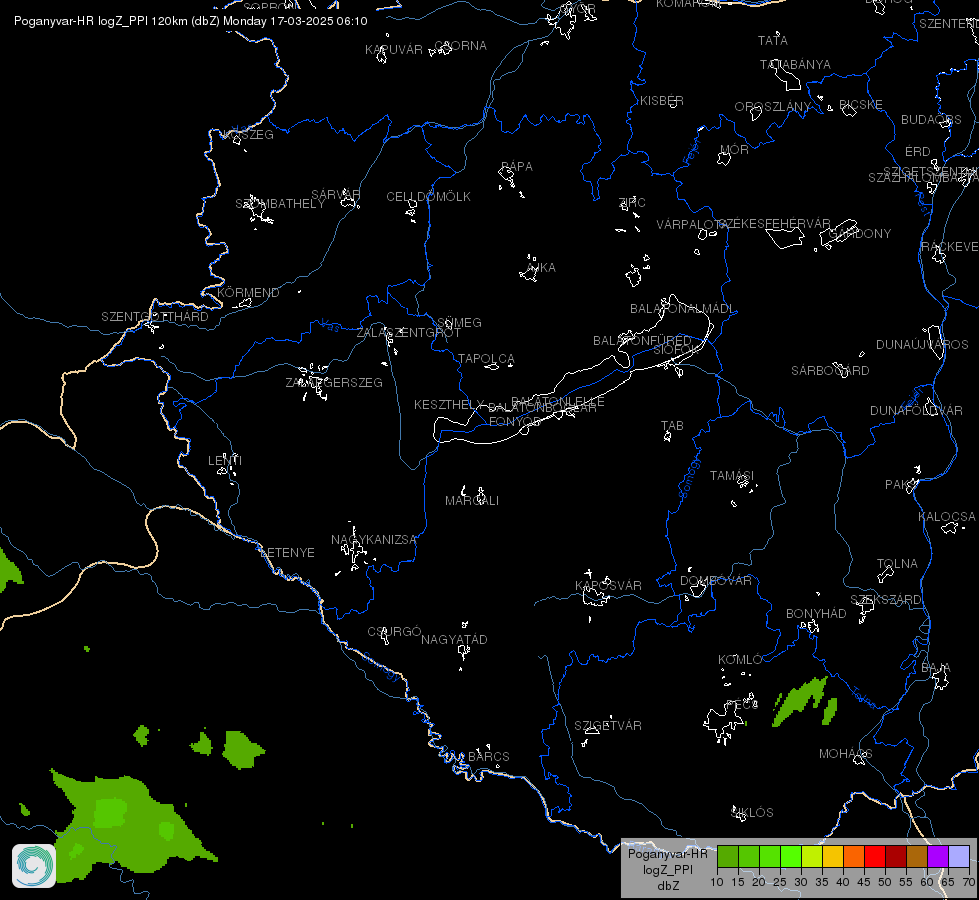Click the BARCS city label
Viewport: 979px width, 900px height.
tap(489, 756)
